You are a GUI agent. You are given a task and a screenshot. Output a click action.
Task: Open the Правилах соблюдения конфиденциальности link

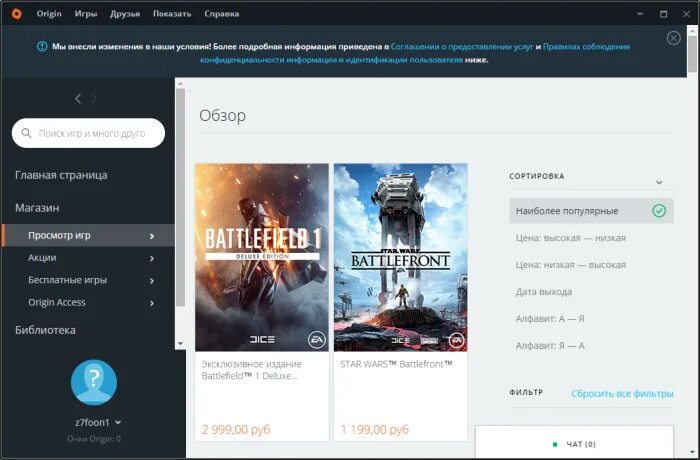click(415, 53)
